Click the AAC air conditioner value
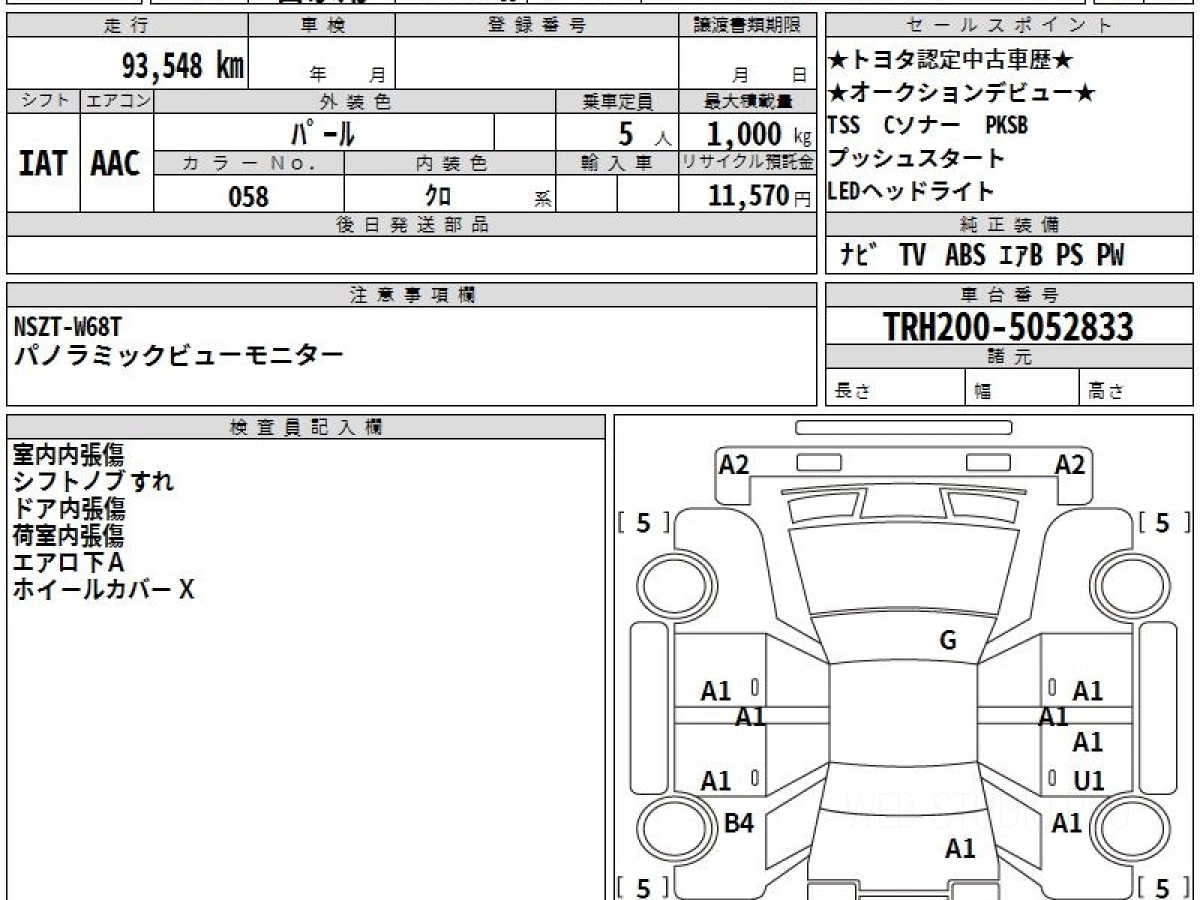Image resolution: width=1200 pixels, height=900 pixels. tap(117, 163)
